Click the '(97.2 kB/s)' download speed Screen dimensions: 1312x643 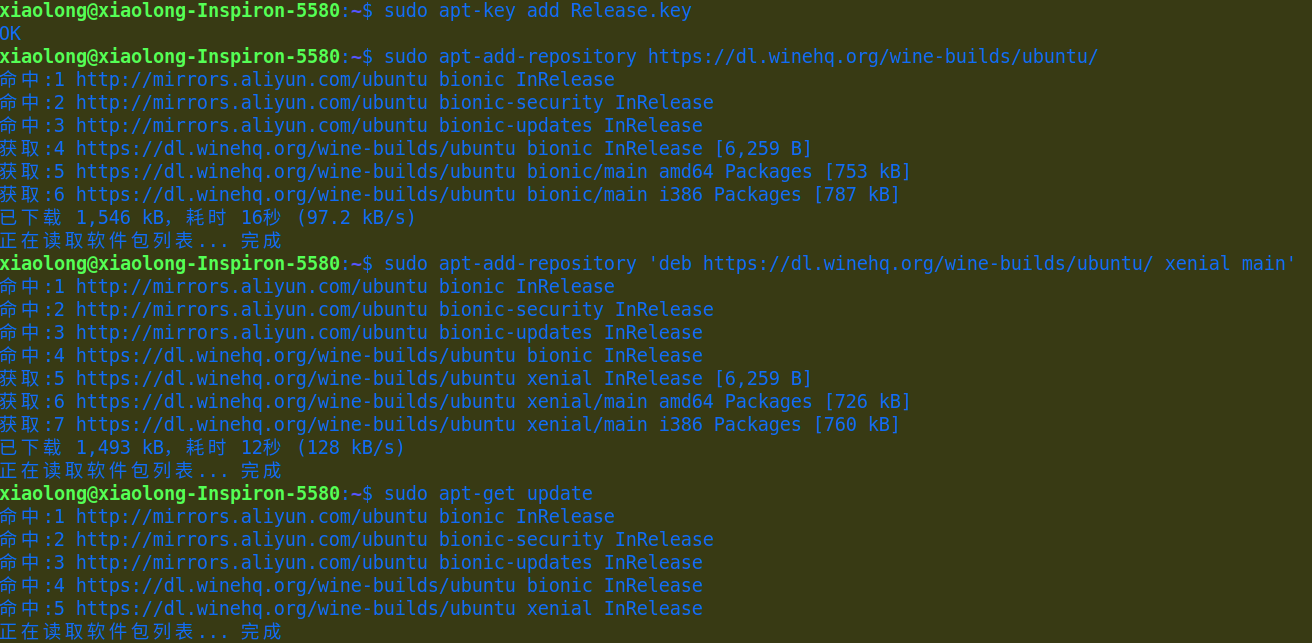click(356, 218)
